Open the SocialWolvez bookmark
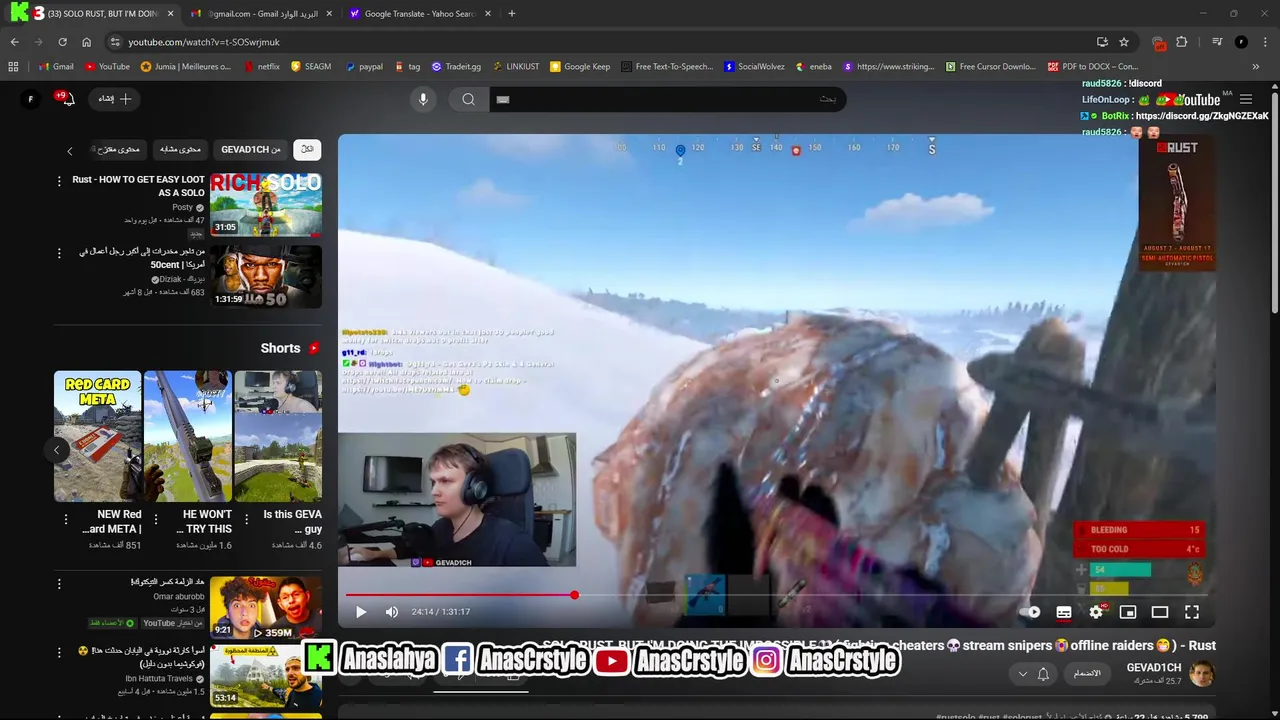 coord(754,67)
